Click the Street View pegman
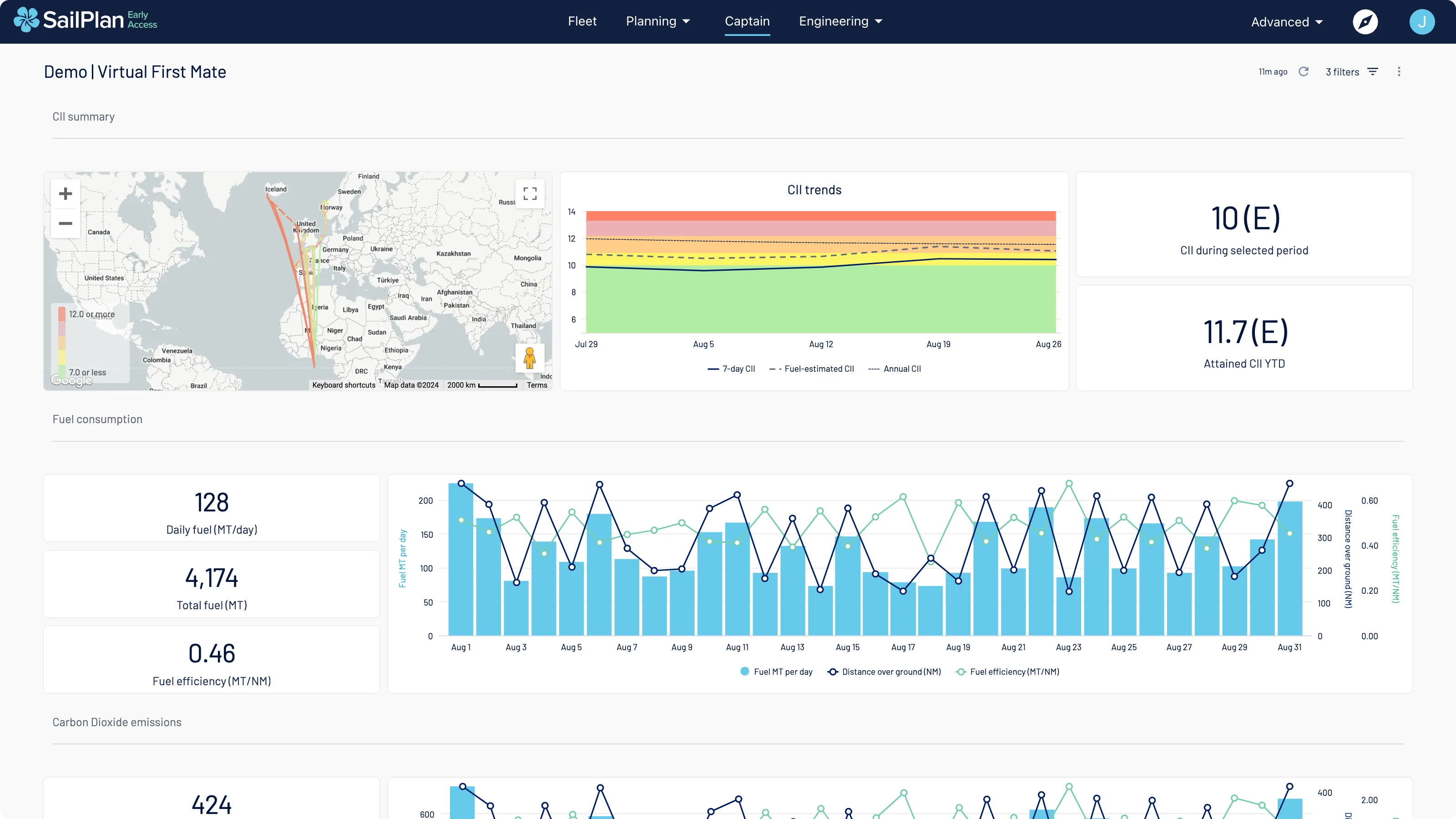 (x=530, y=358)
